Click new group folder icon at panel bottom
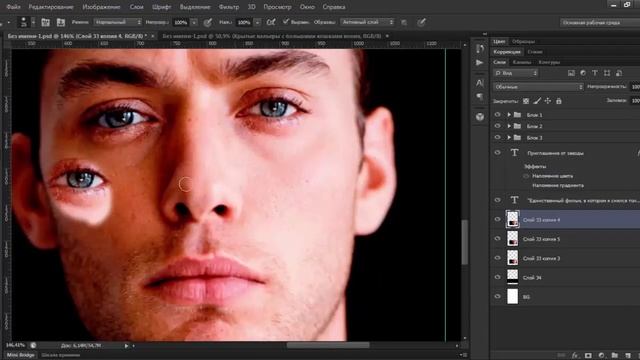640x360 pixels. click(615, 356)
